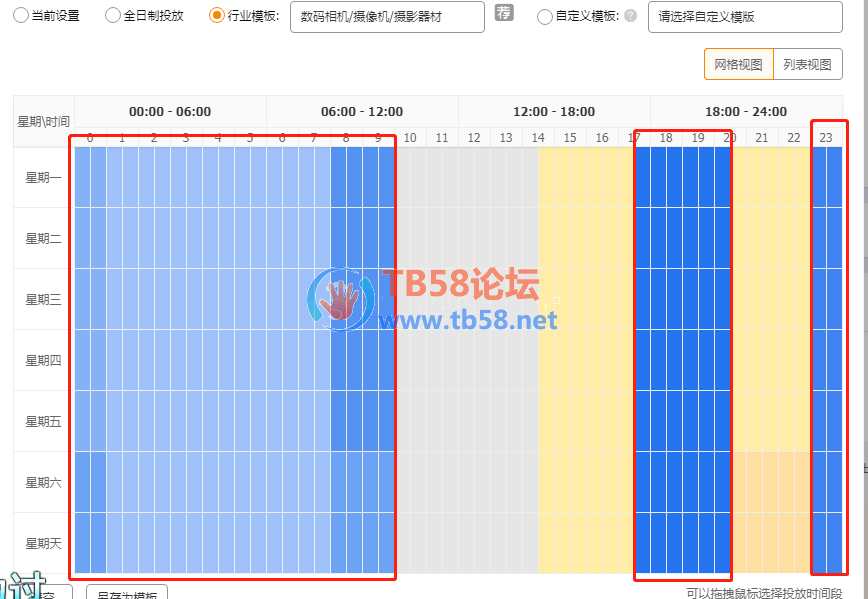This screenshot has width=868, height=599.
Task: Click the 星期六 row label
Action: coord(44,482)
